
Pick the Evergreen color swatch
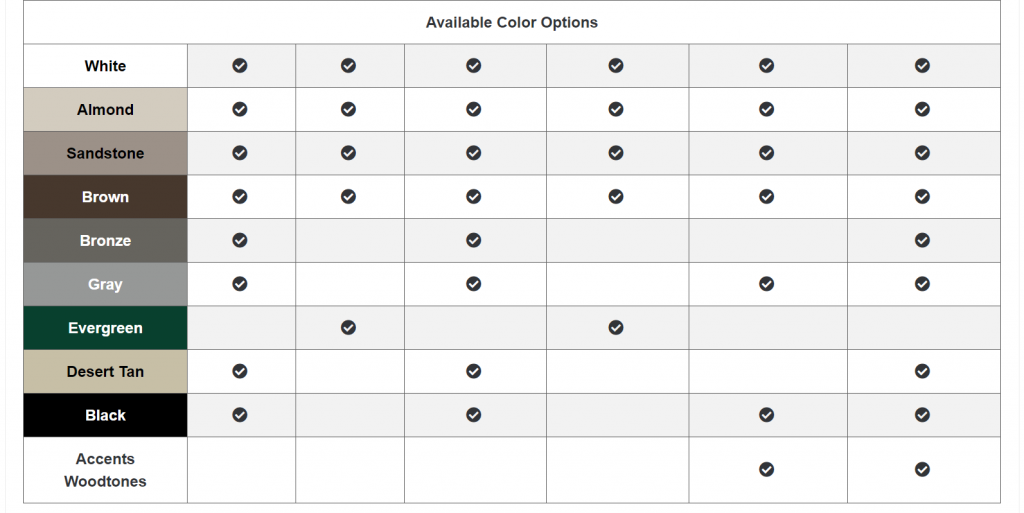[x=105, y=328]
